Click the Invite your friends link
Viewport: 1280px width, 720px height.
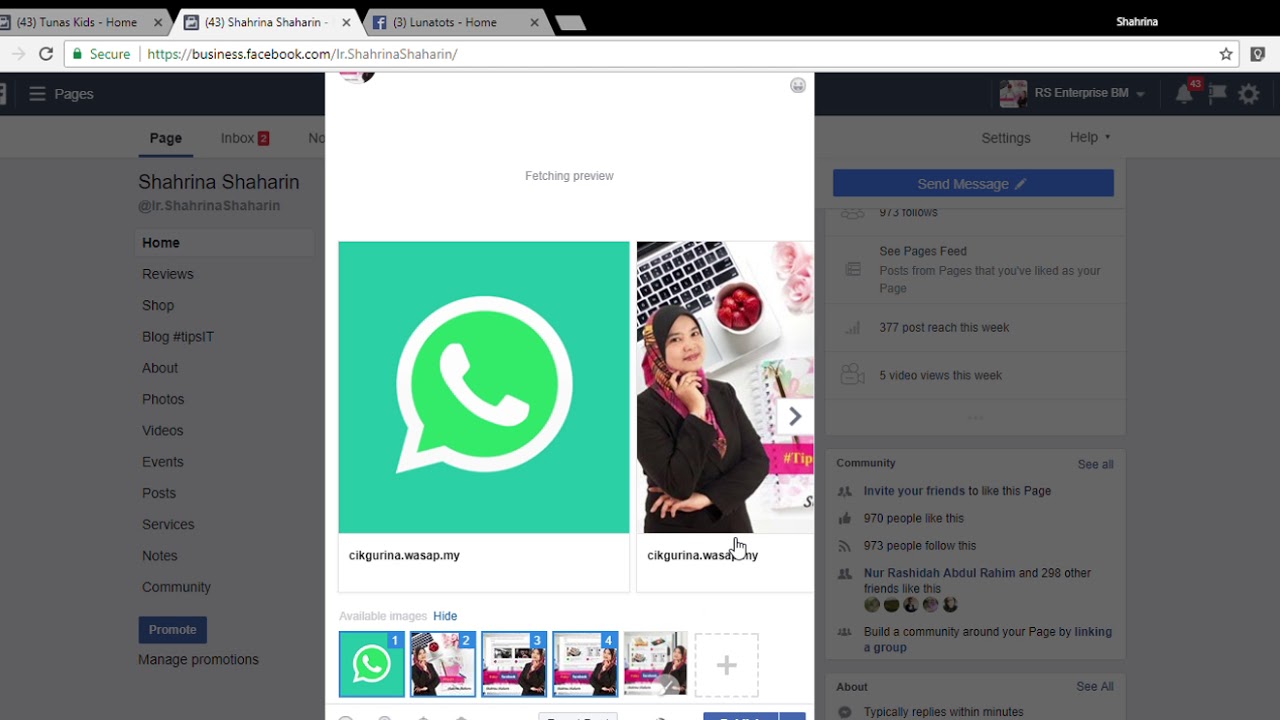coord(914,491)
